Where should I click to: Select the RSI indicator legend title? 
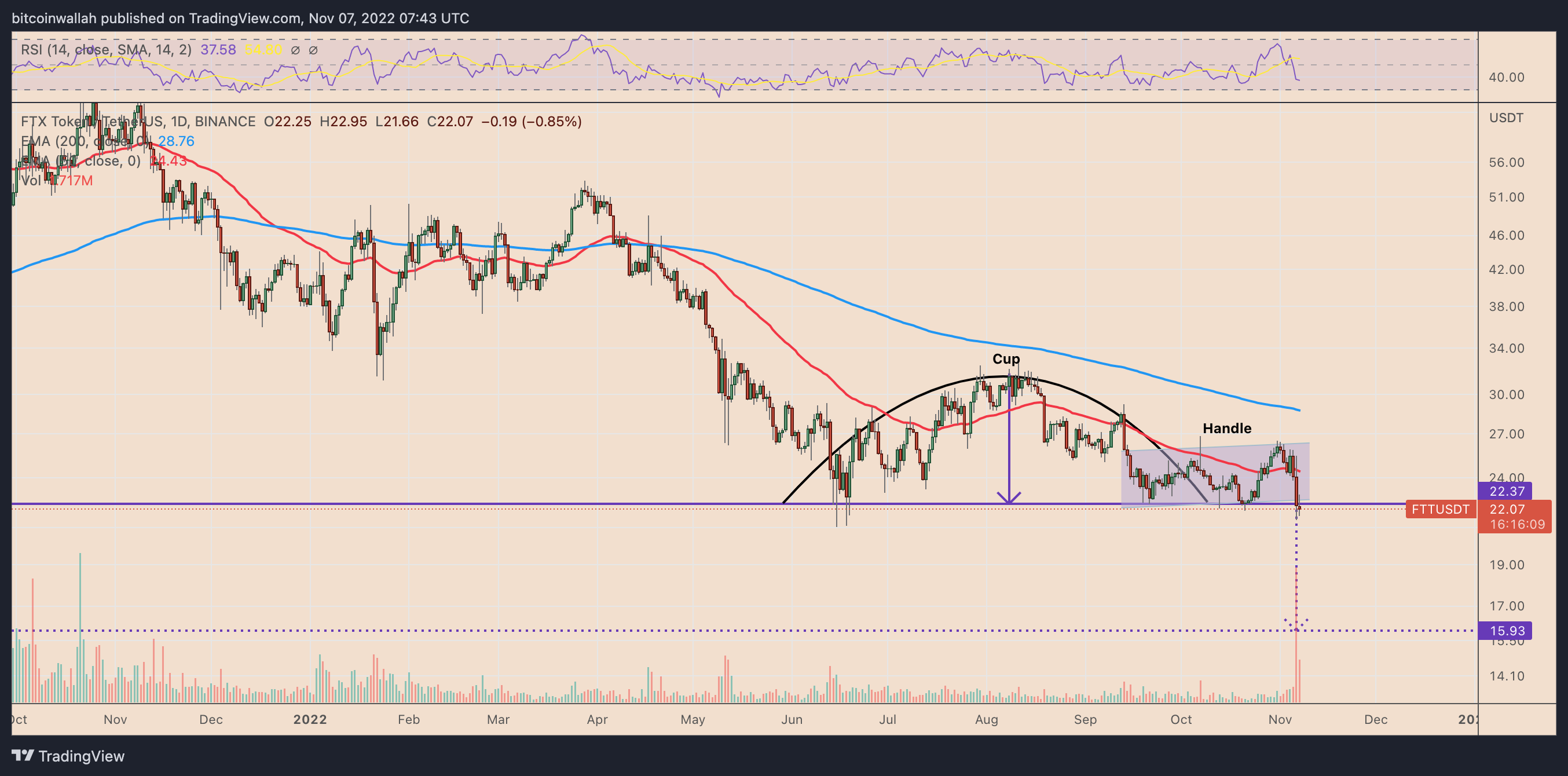[x=106, y=50]
